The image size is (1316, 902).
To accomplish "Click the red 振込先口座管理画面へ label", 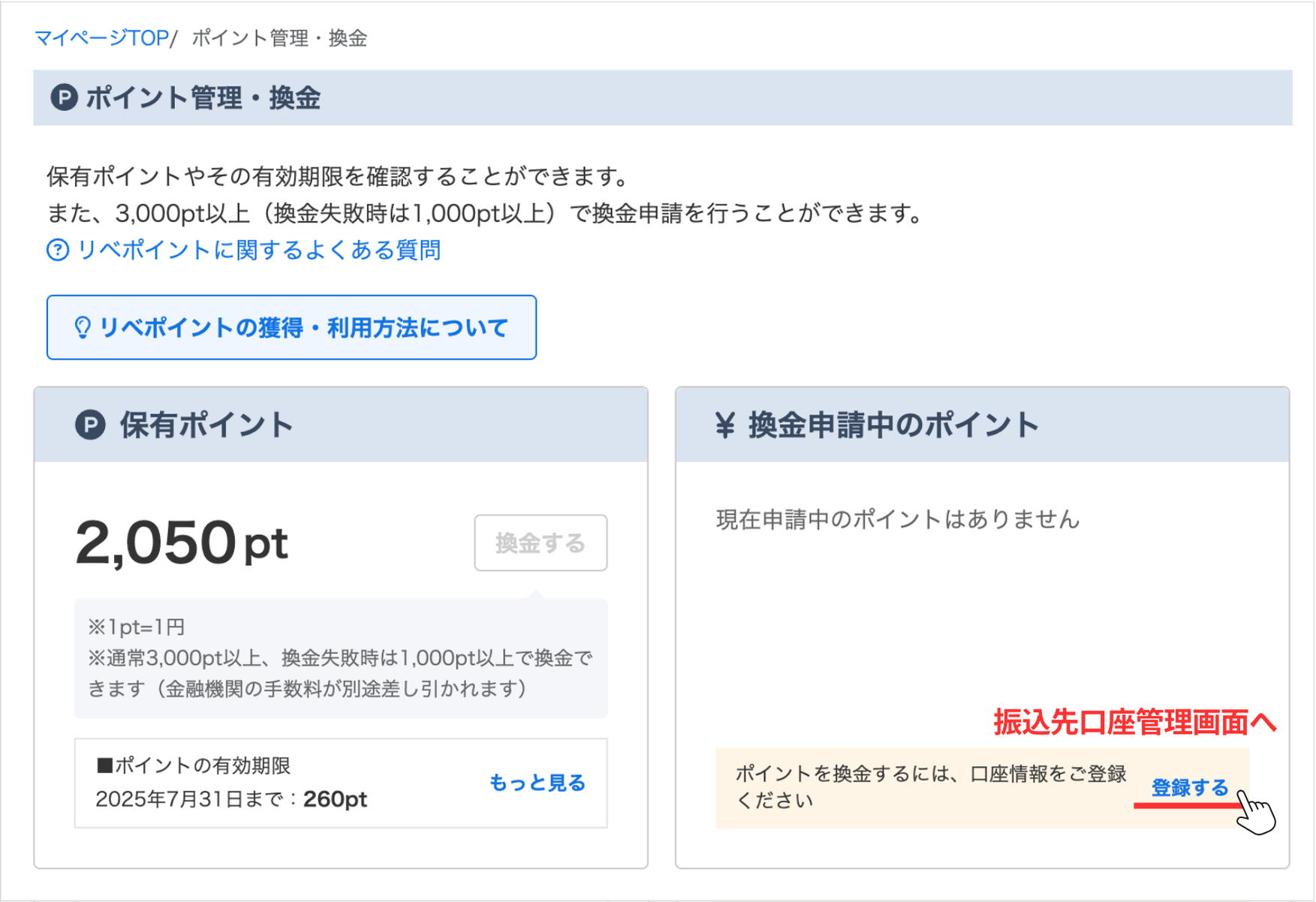I will point(1134,722).
